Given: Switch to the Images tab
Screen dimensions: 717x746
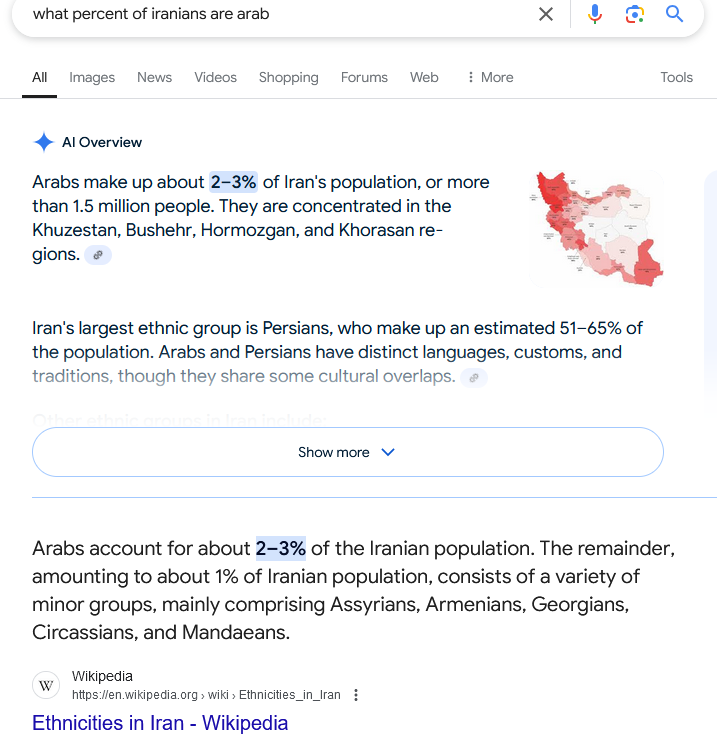Looking at the screenshot, I should [92, 77].
